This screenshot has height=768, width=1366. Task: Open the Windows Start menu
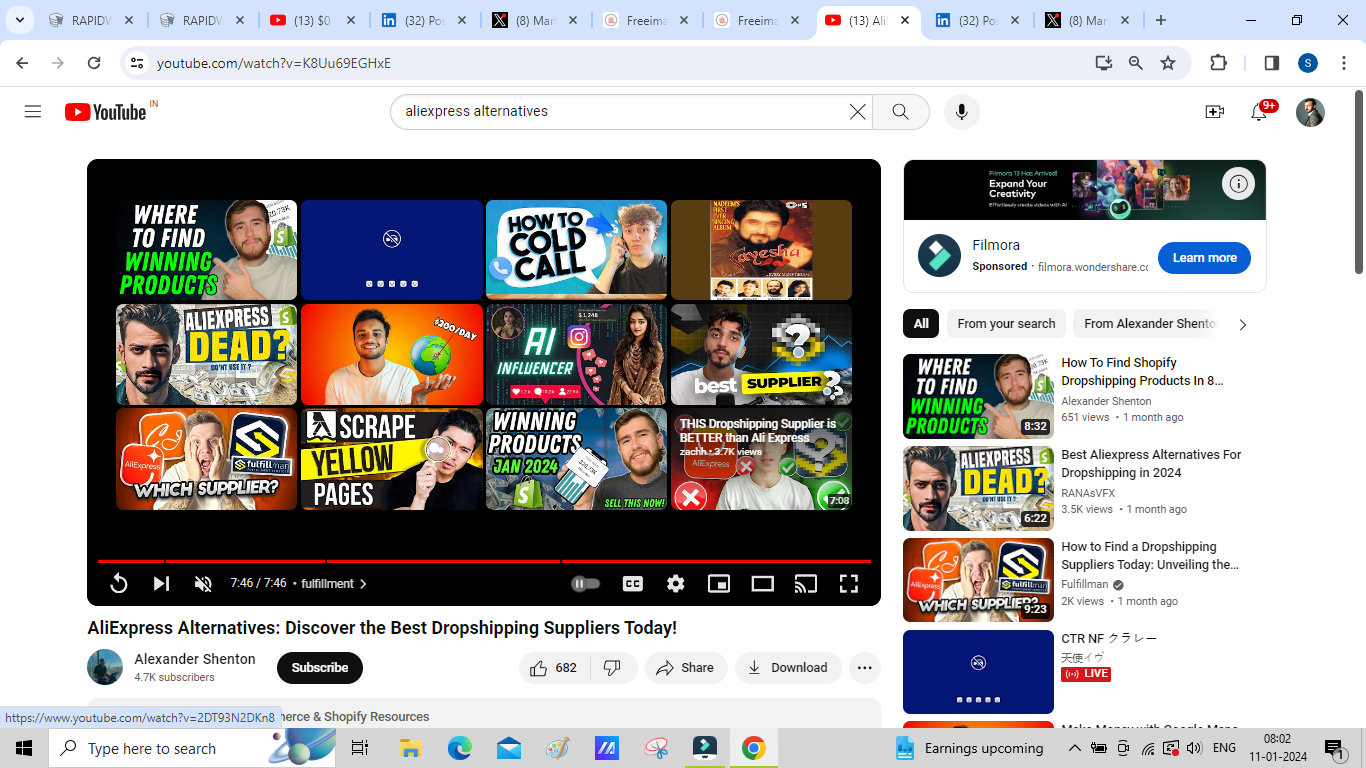23,748
